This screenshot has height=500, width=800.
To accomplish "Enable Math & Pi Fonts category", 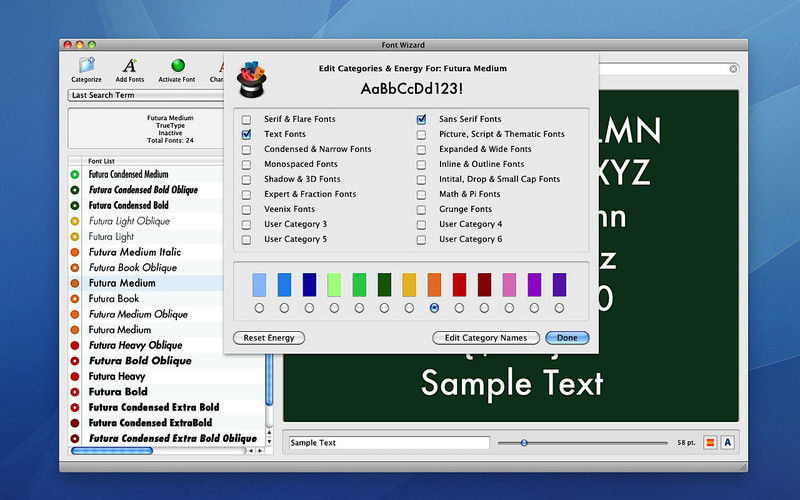I will point(421,194).
